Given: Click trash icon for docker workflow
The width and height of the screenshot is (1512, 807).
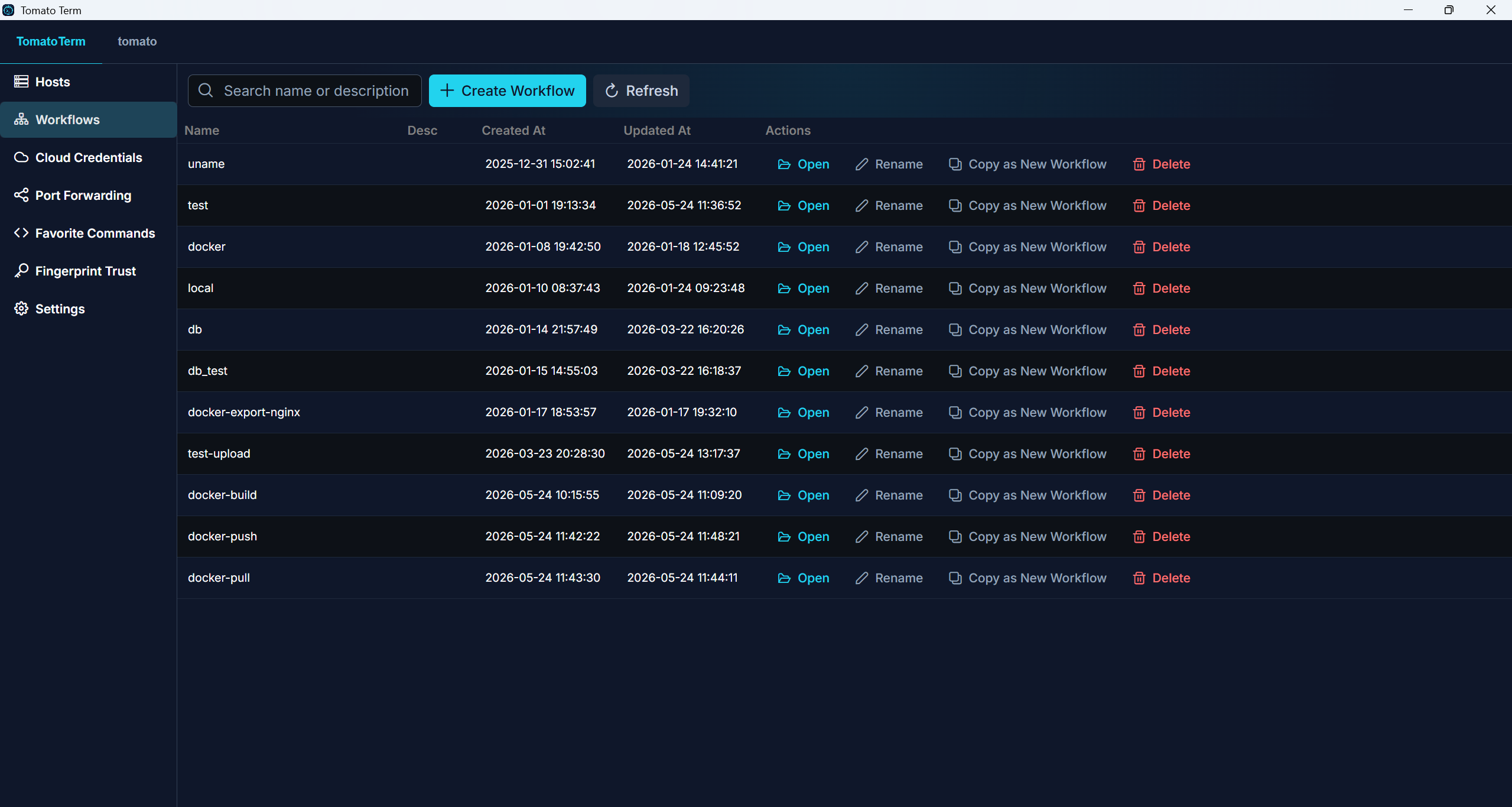Looking at the screenshot, I should tap(1139, 247).
